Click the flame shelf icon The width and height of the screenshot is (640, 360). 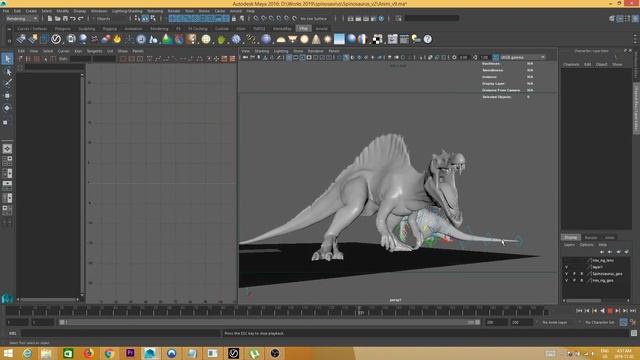(x=118, y=39)
